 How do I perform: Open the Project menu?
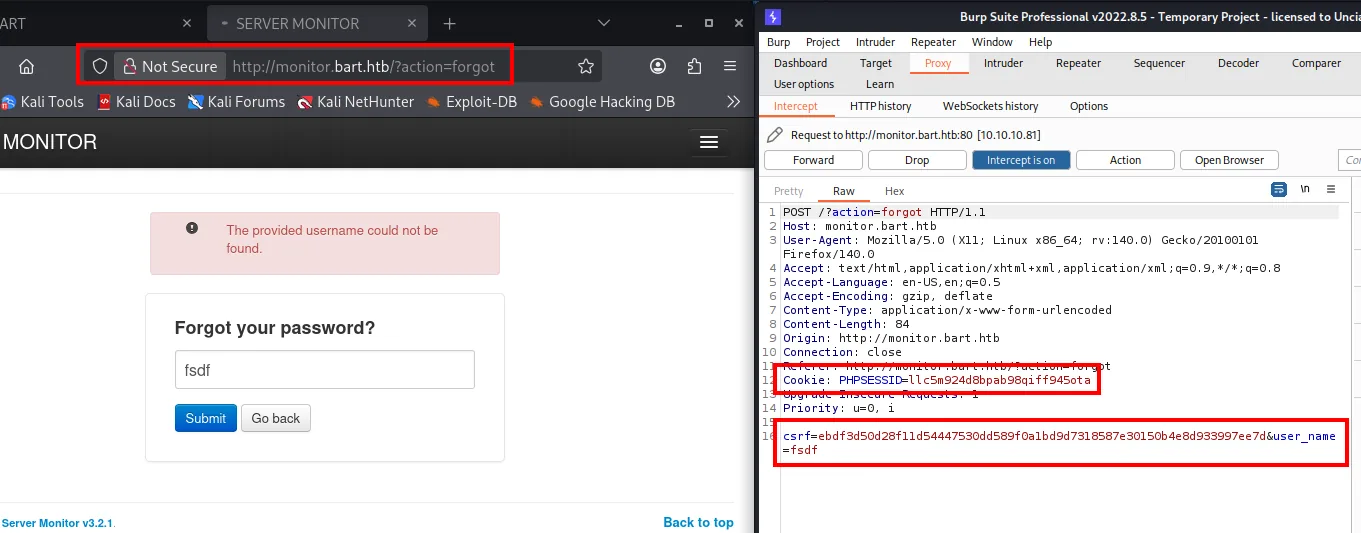(823, 42)
